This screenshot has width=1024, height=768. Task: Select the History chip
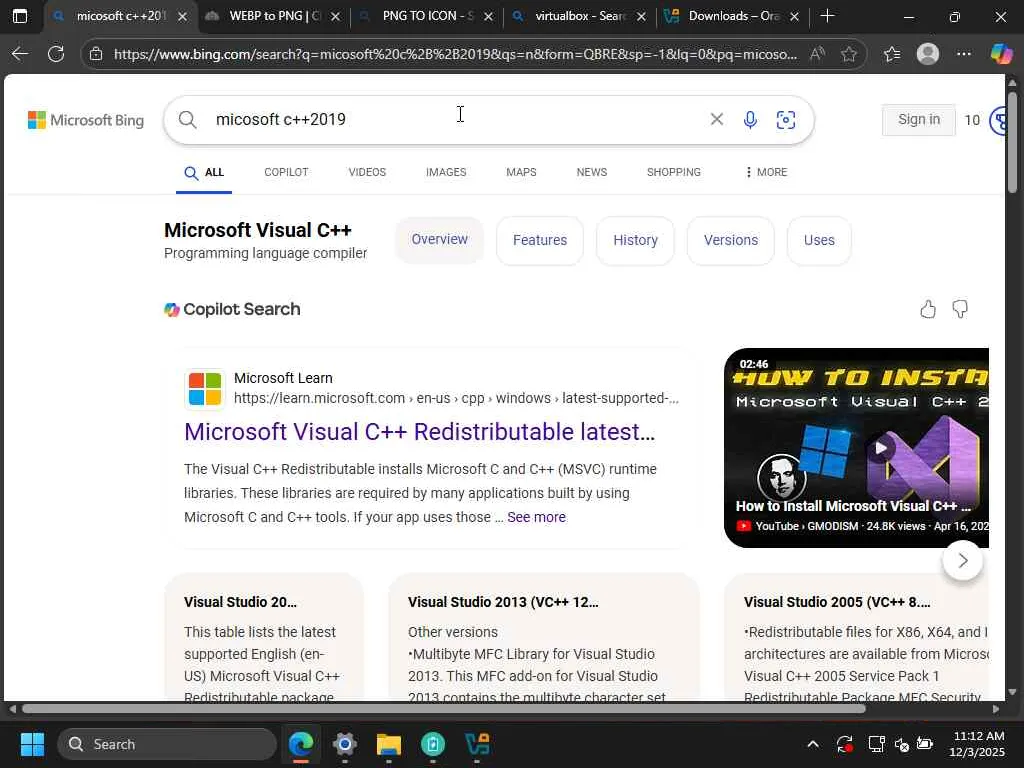point(635,240)
